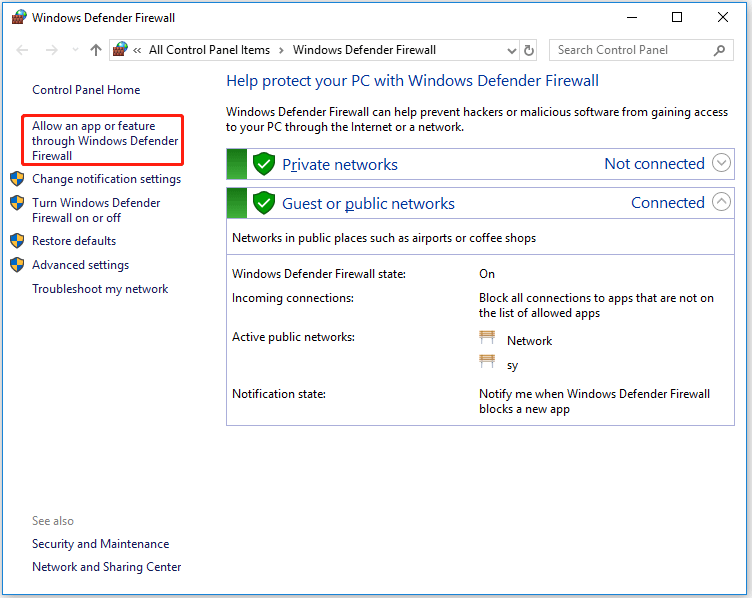This screenshot has width=752, height=598.
Task: Click shield icon beside Turn Windows Defender Firewall
Action: point(17,202)
